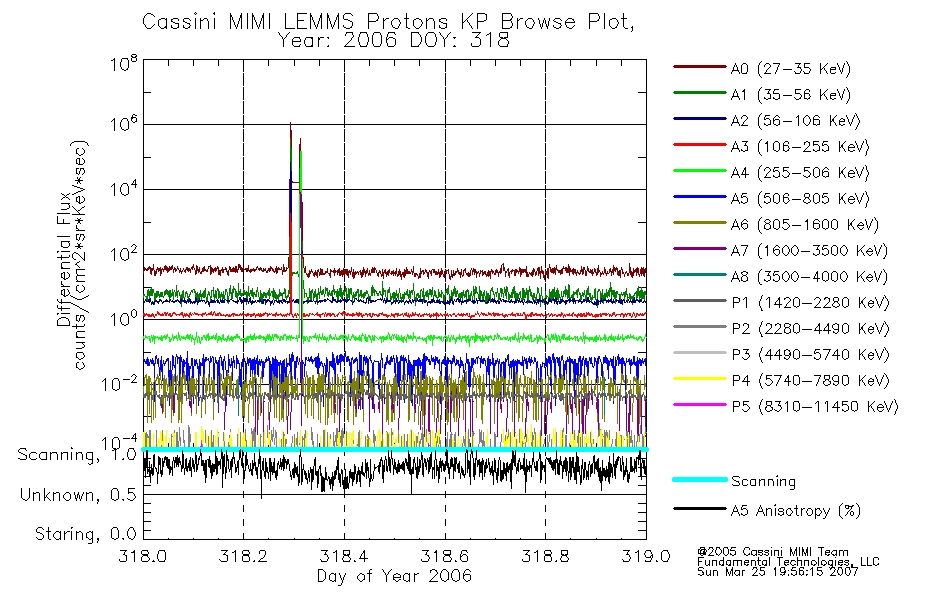Click the cyan Scanning legend line
This screenshot has height=600, width=950.
tap(700, 479)
